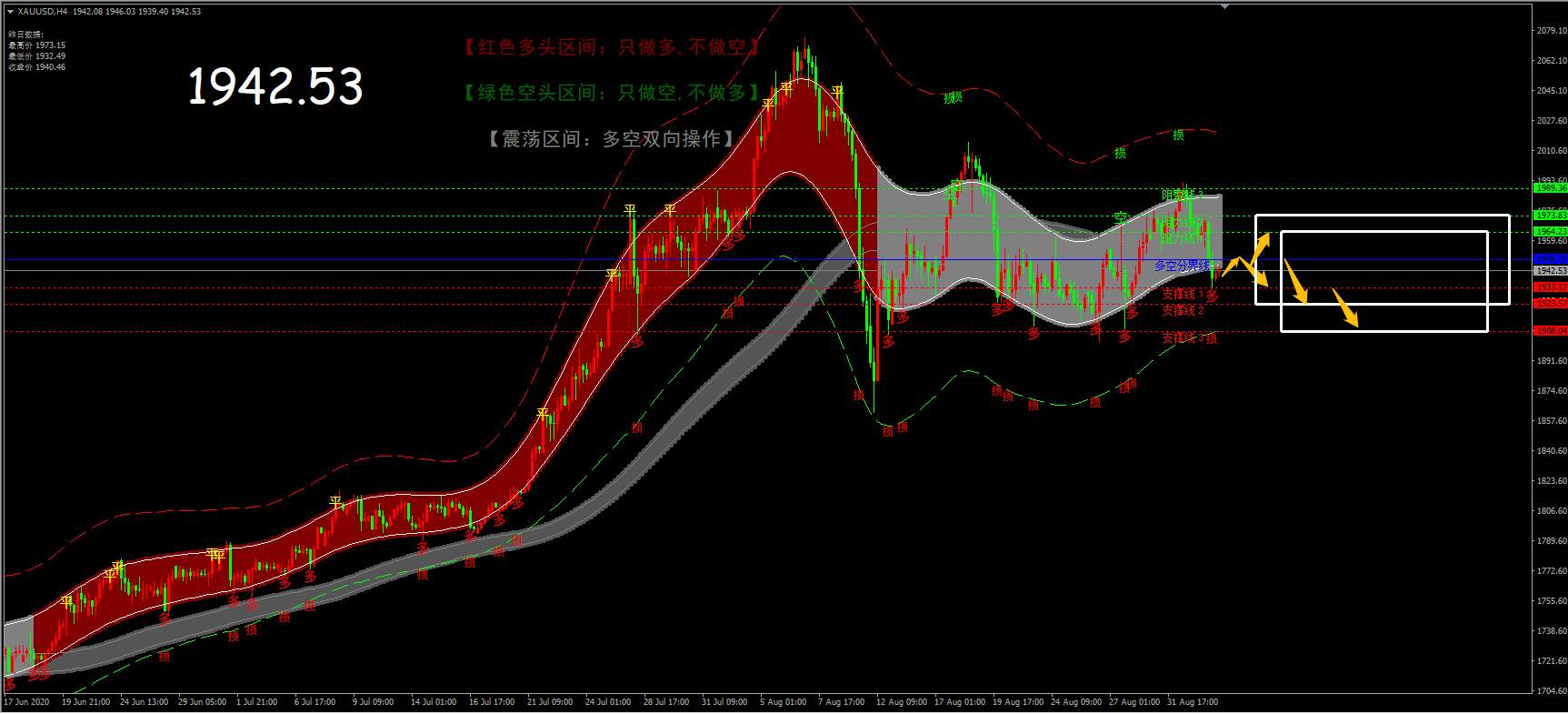This screenshot has height=714, width=1568.
Task: Click the 1721.60 price axis value
Action: tap(1552, 661)
